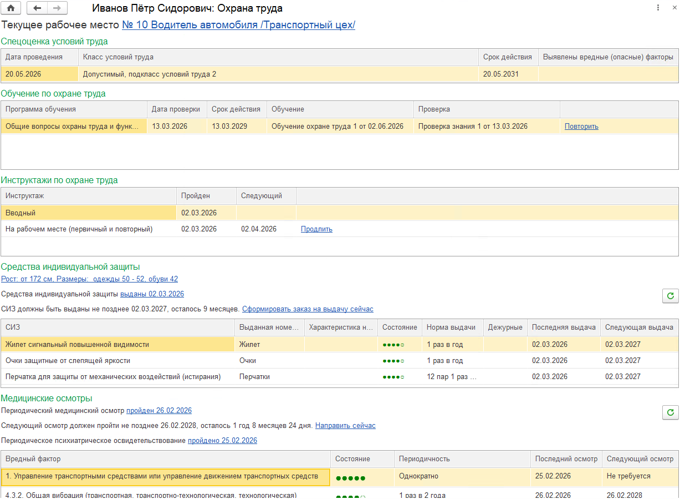Viewport: 680px width, 499px height.
Task: Click the Жилет issued nomenclature cell
Action: tap(269, 345)
